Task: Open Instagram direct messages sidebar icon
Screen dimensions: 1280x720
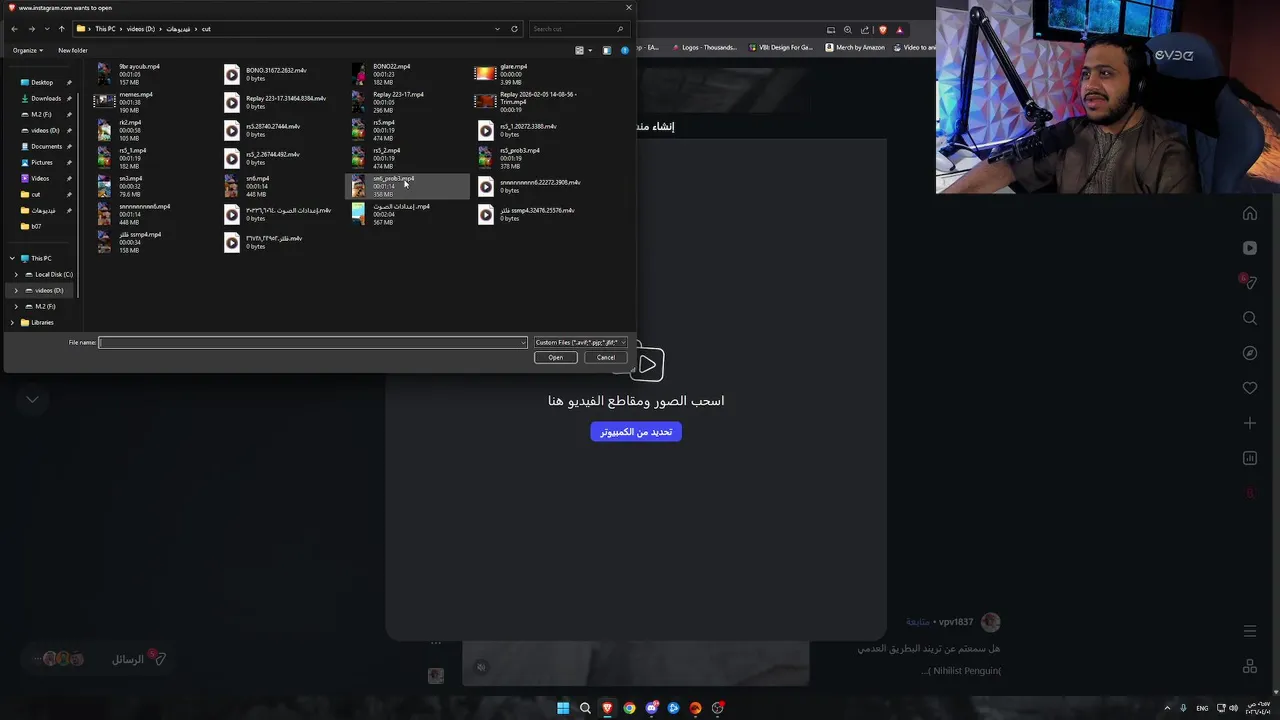Action: (1250, 283)
